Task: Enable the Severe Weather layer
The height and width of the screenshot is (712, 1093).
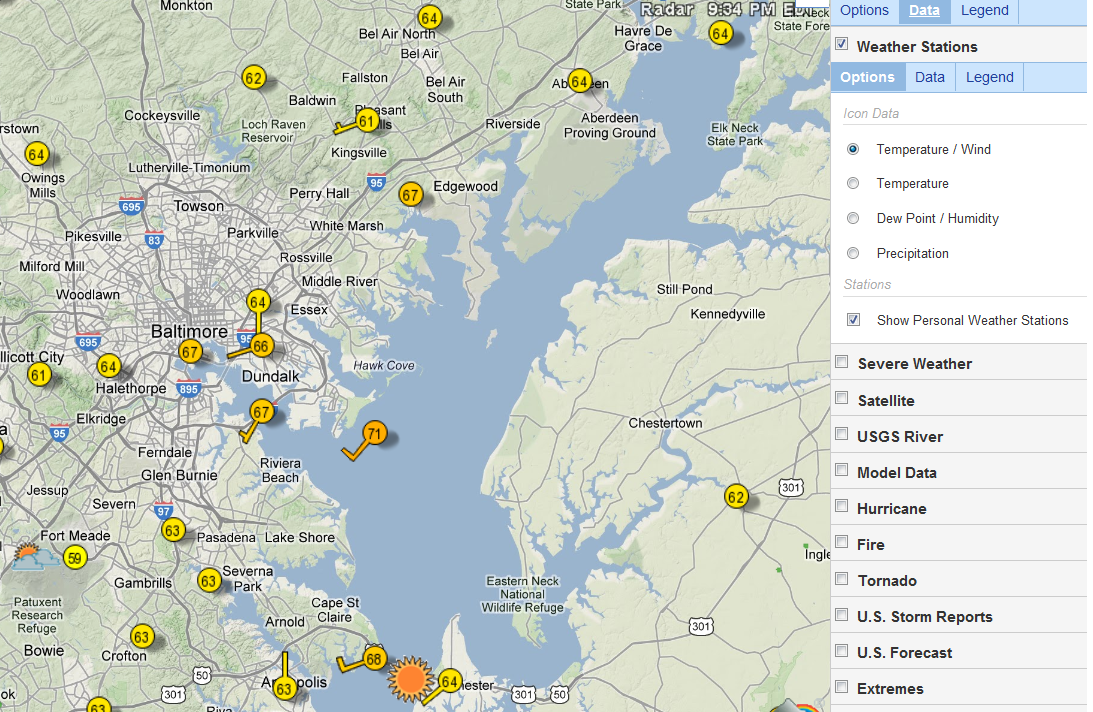Action: tap(841, 361)
